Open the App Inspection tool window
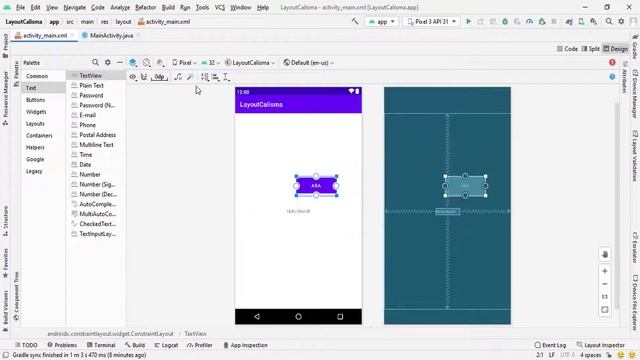Image resolution: width=640 pixels, height=360 pixels. coord(245,345)
